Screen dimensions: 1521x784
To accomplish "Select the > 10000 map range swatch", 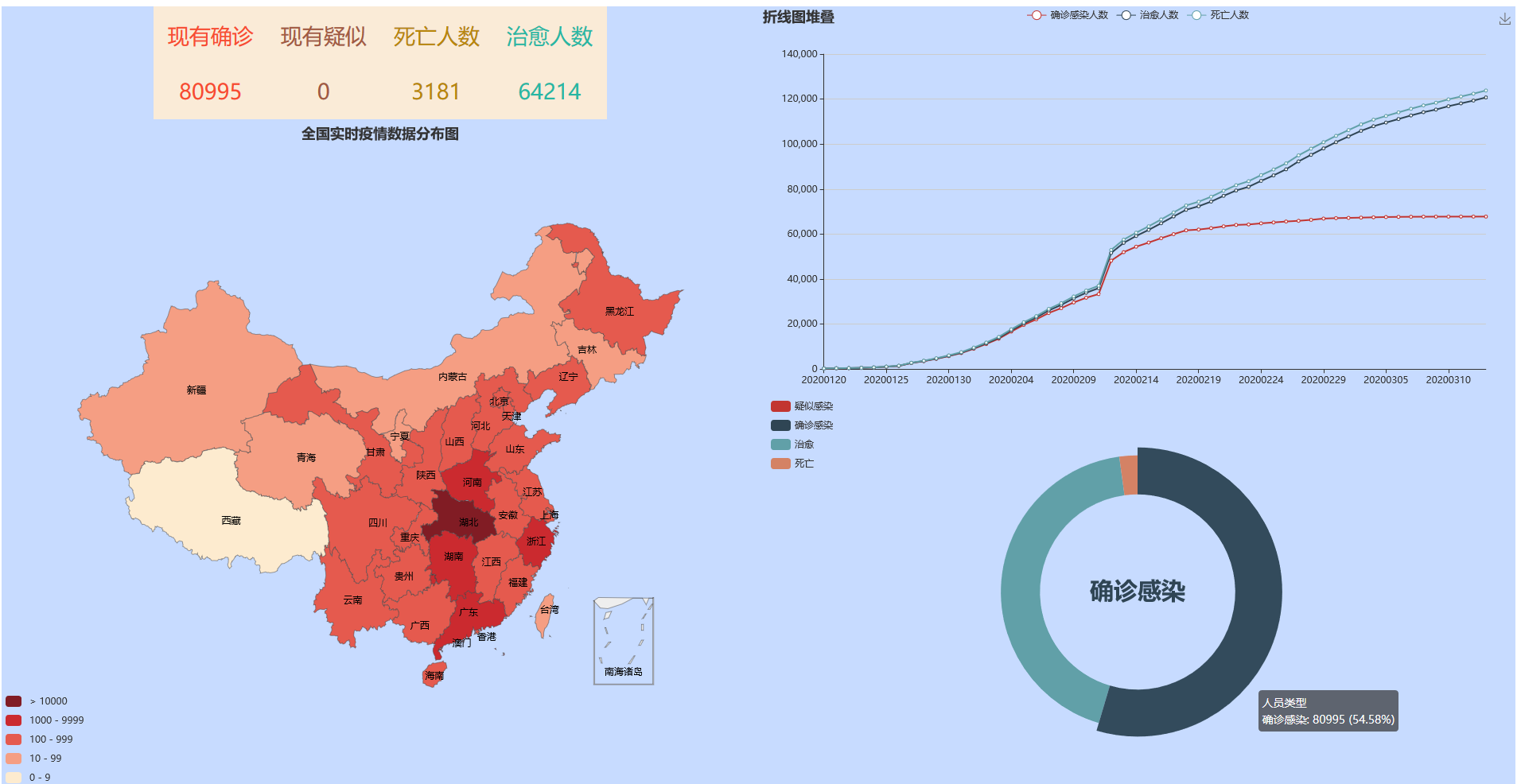I will (x=14, y=701).
